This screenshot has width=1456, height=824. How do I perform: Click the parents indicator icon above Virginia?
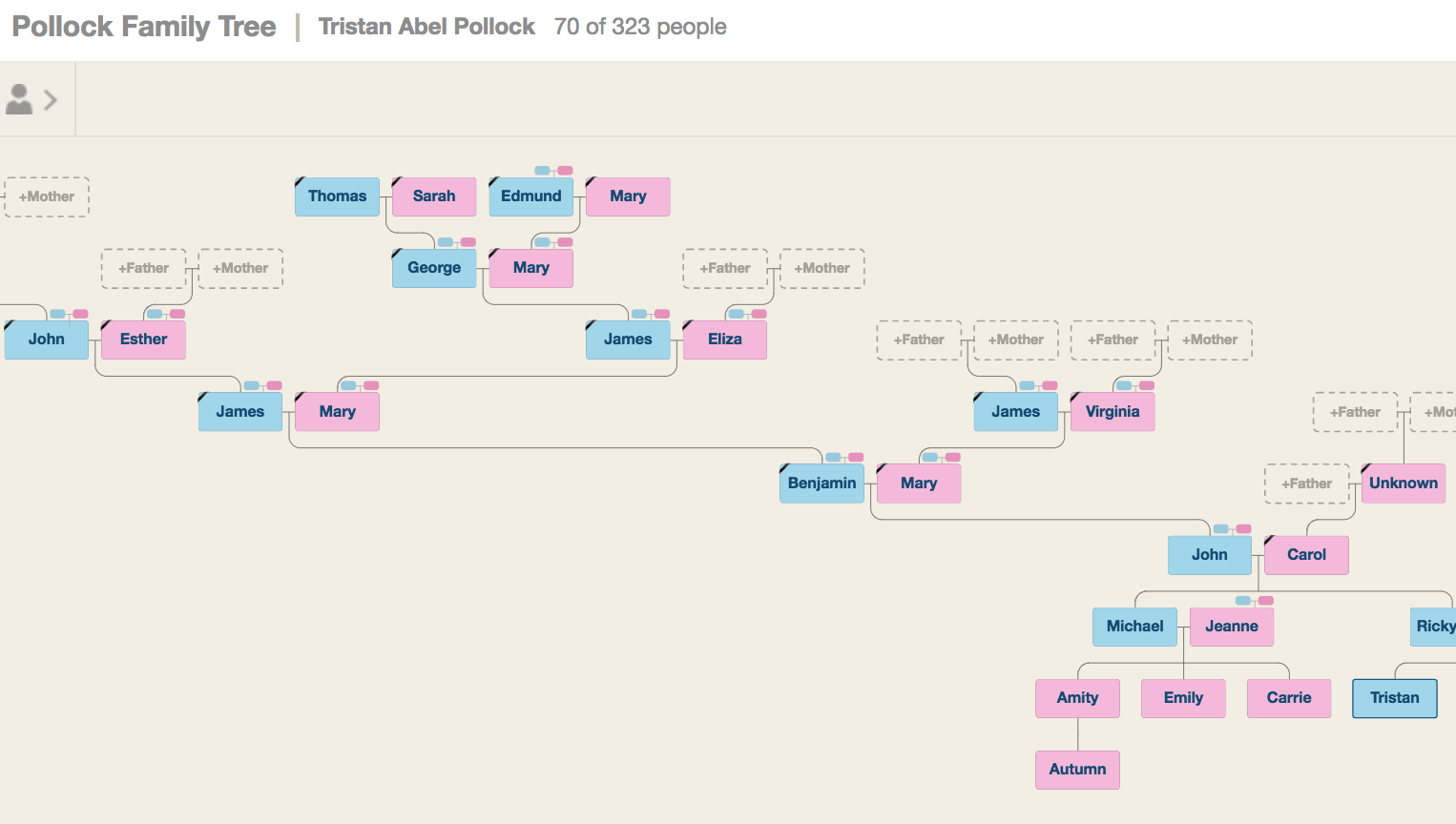point(1134,386)
